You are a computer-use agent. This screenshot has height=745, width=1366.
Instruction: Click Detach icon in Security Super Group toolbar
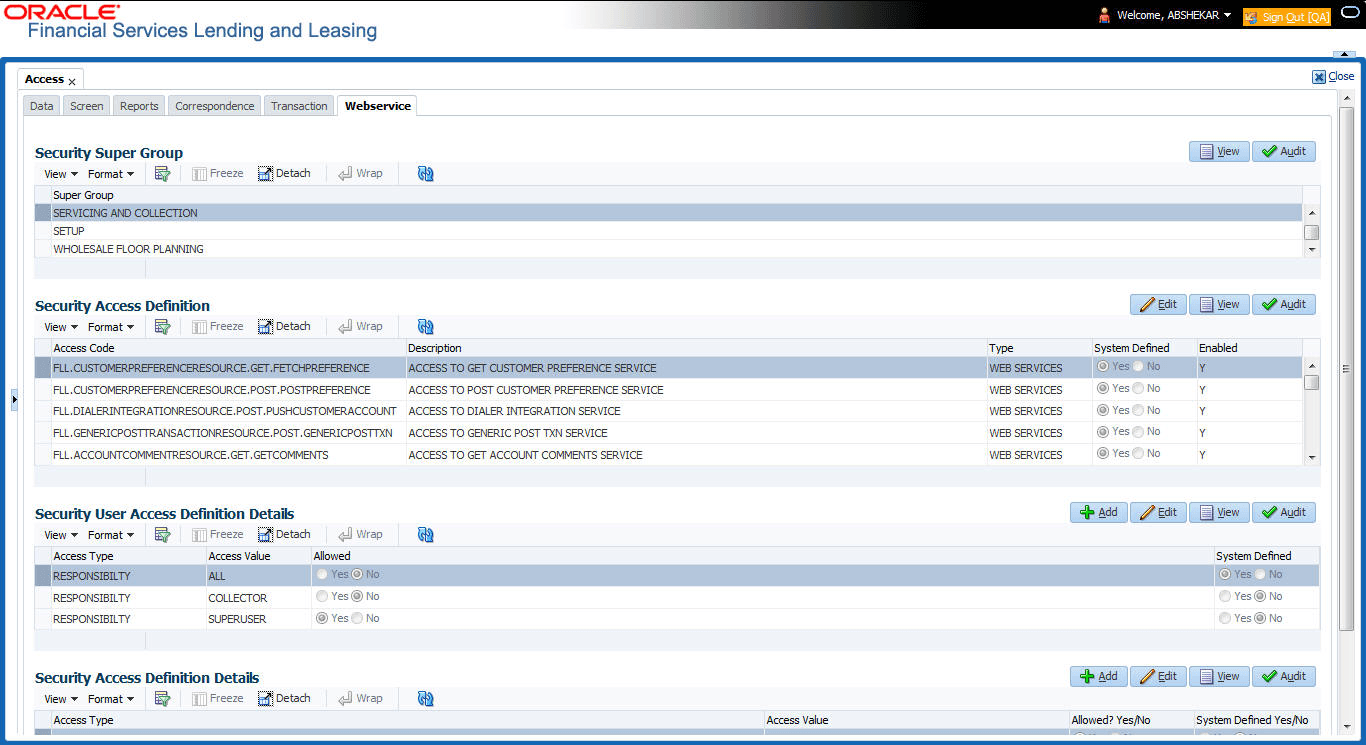265,174
